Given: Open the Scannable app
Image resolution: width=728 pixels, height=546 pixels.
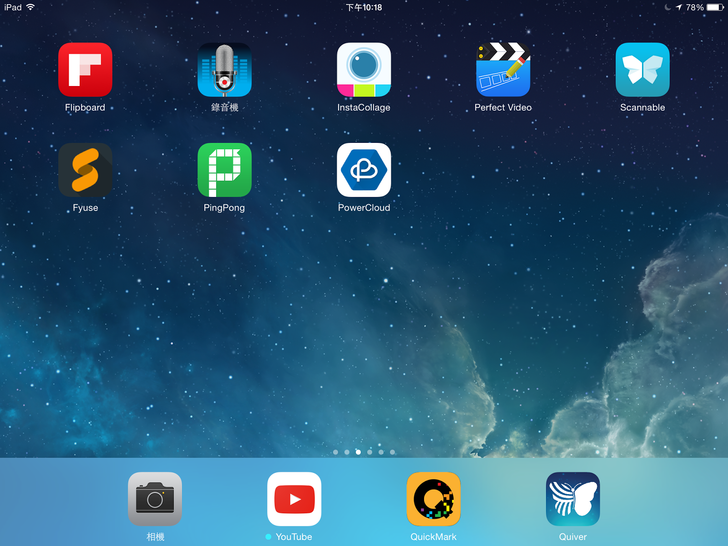Looking at the screenshot, I should 643,70.
